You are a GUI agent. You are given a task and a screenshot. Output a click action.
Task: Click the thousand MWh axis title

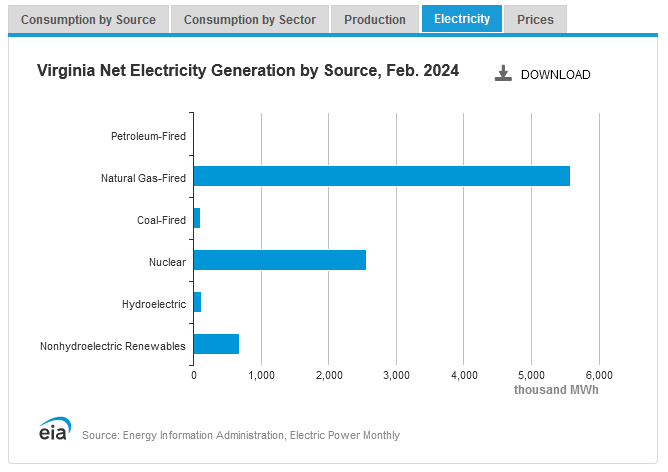[x=556, y=390]
